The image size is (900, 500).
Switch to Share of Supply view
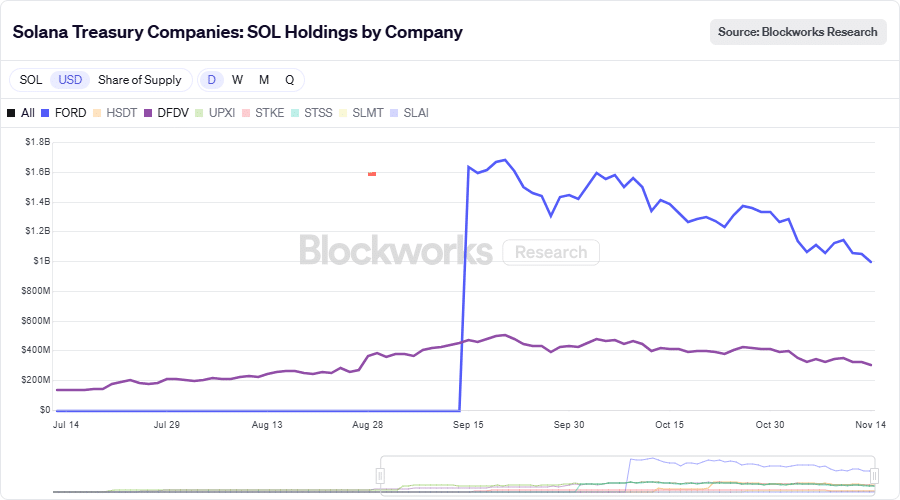(140, 80)
